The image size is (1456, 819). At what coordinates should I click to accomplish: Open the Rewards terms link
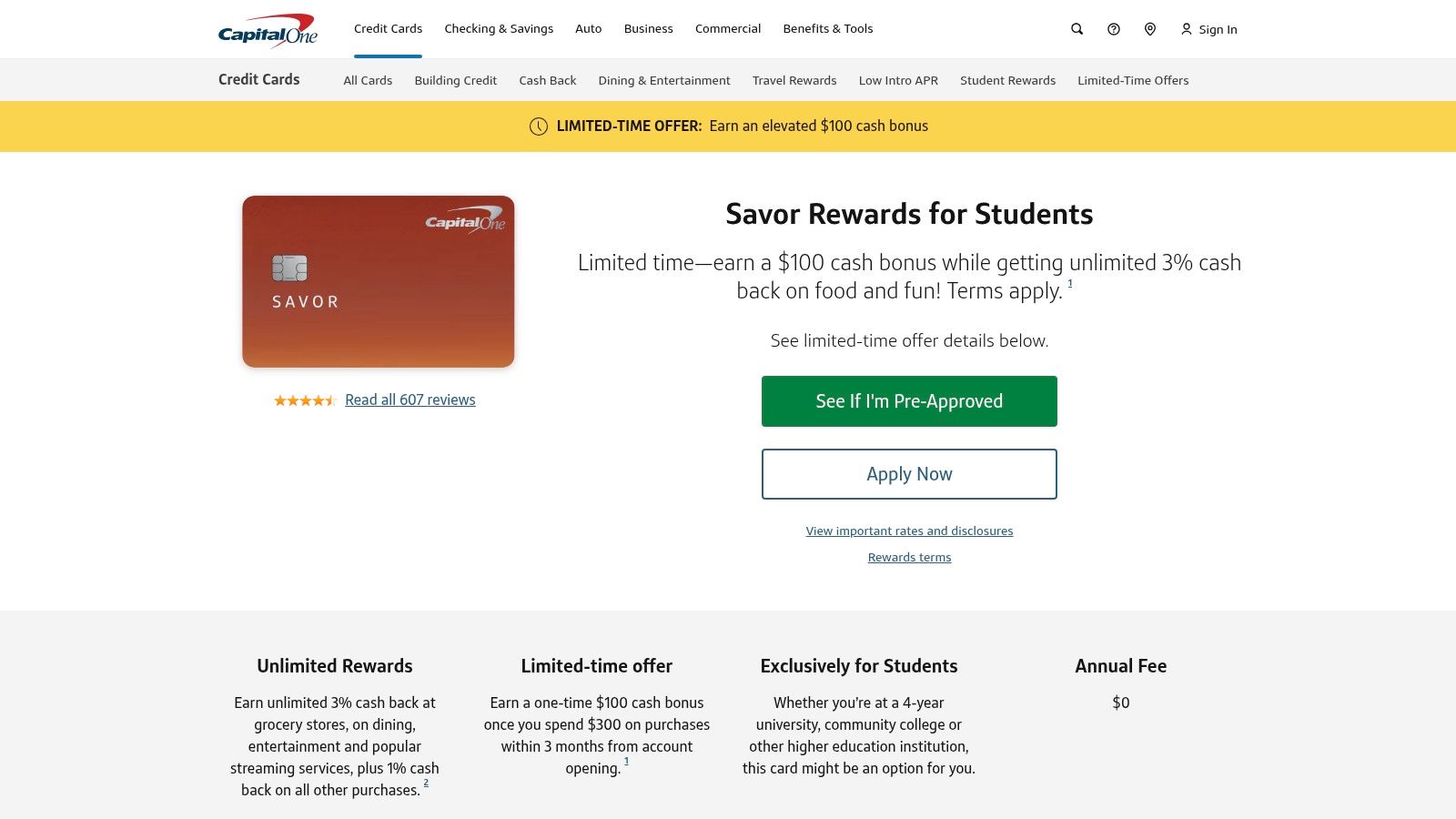909,557
